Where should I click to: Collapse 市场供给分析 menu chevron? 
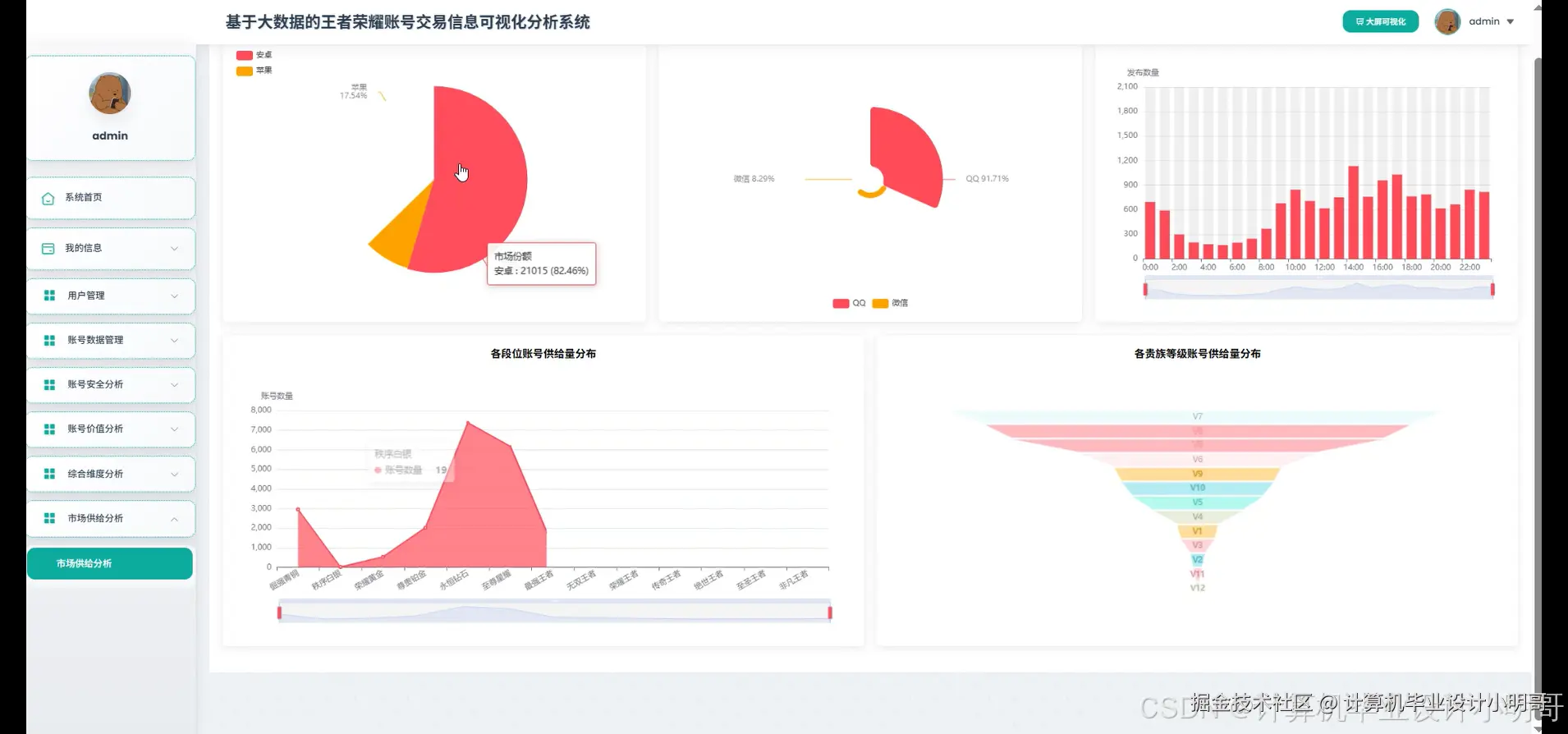174,519
